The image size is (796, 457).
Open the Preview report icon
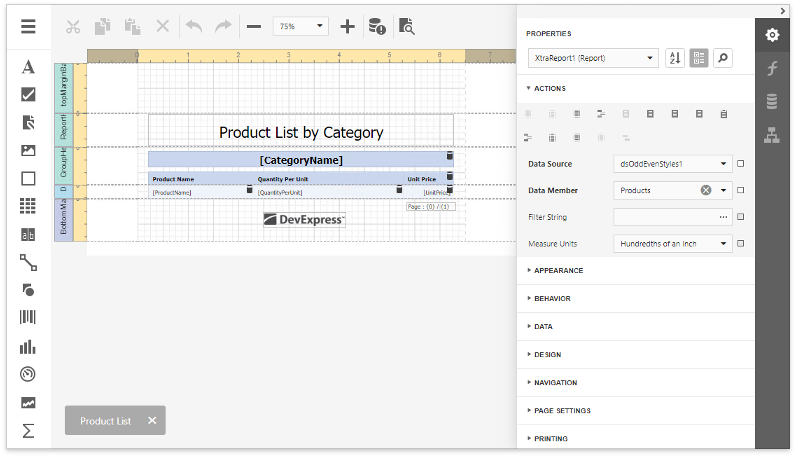pyautogui.click(x=406, y=26)
